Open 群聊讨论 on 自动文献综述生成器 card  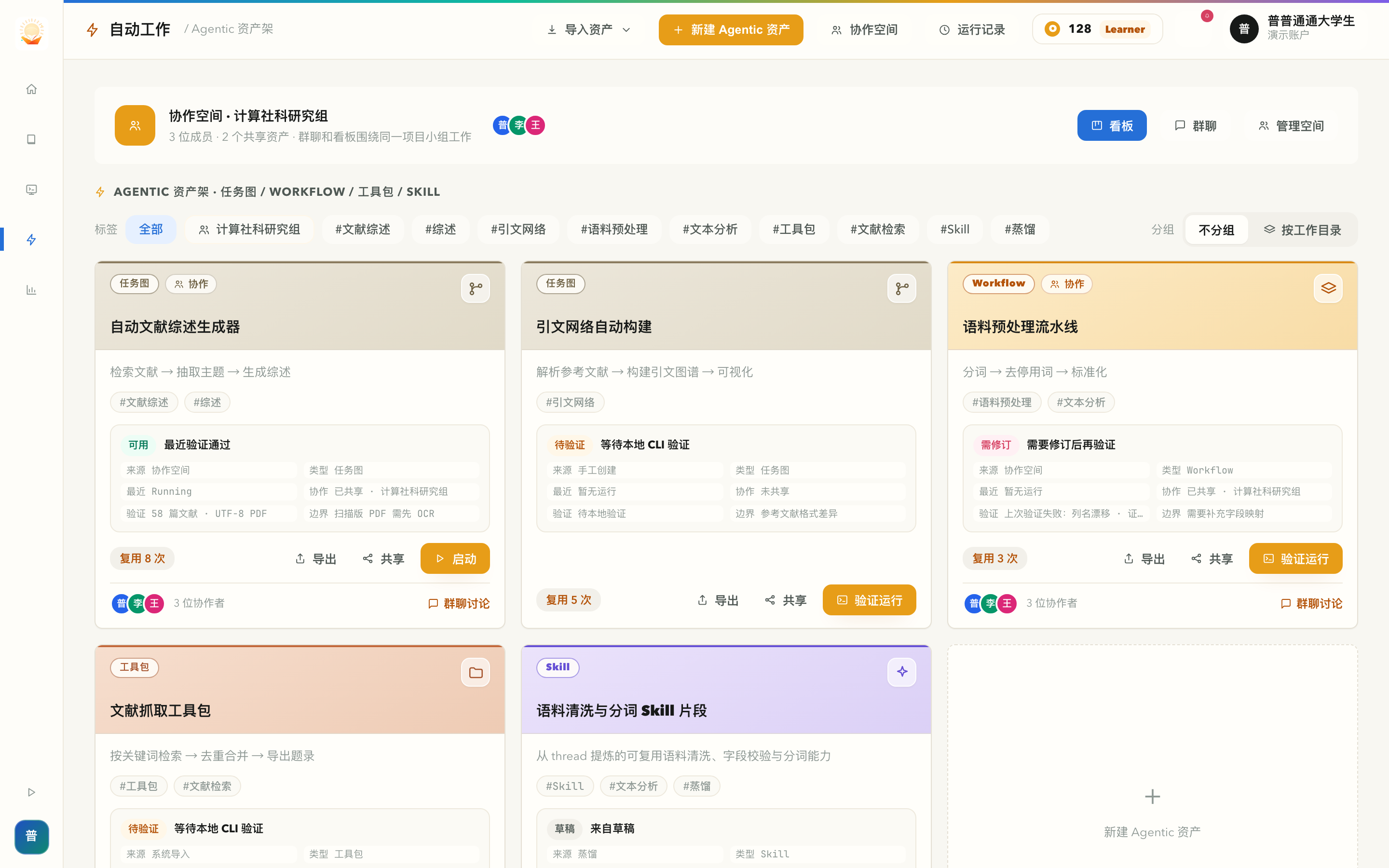pos(459,603)
